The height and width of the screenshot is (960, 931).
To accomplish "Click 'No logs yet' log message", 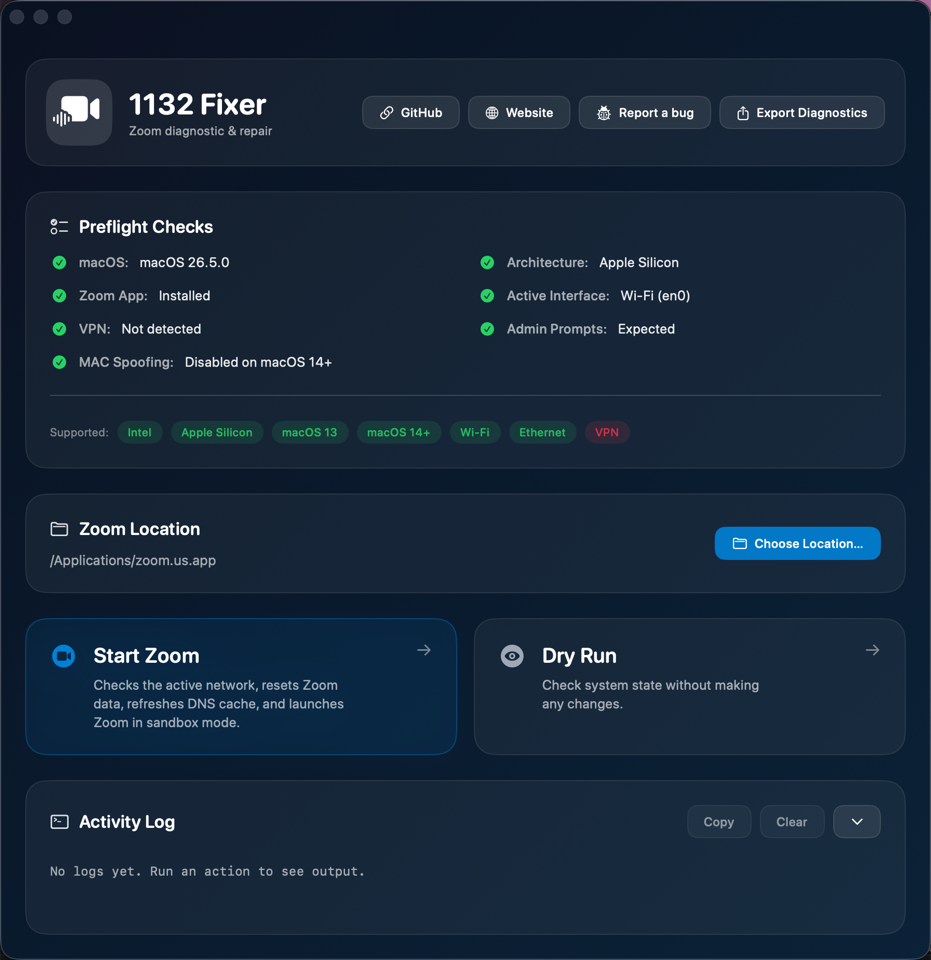I will click(207, 871).
